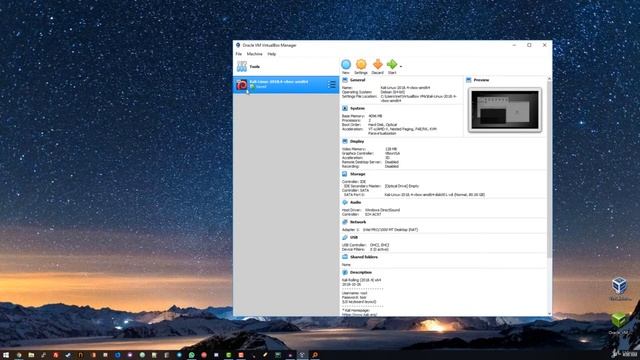The height and width of the screenshot is (360, 640).
Task: Open the Kali VM list menu icon
Action: click(x=331, y=84)
